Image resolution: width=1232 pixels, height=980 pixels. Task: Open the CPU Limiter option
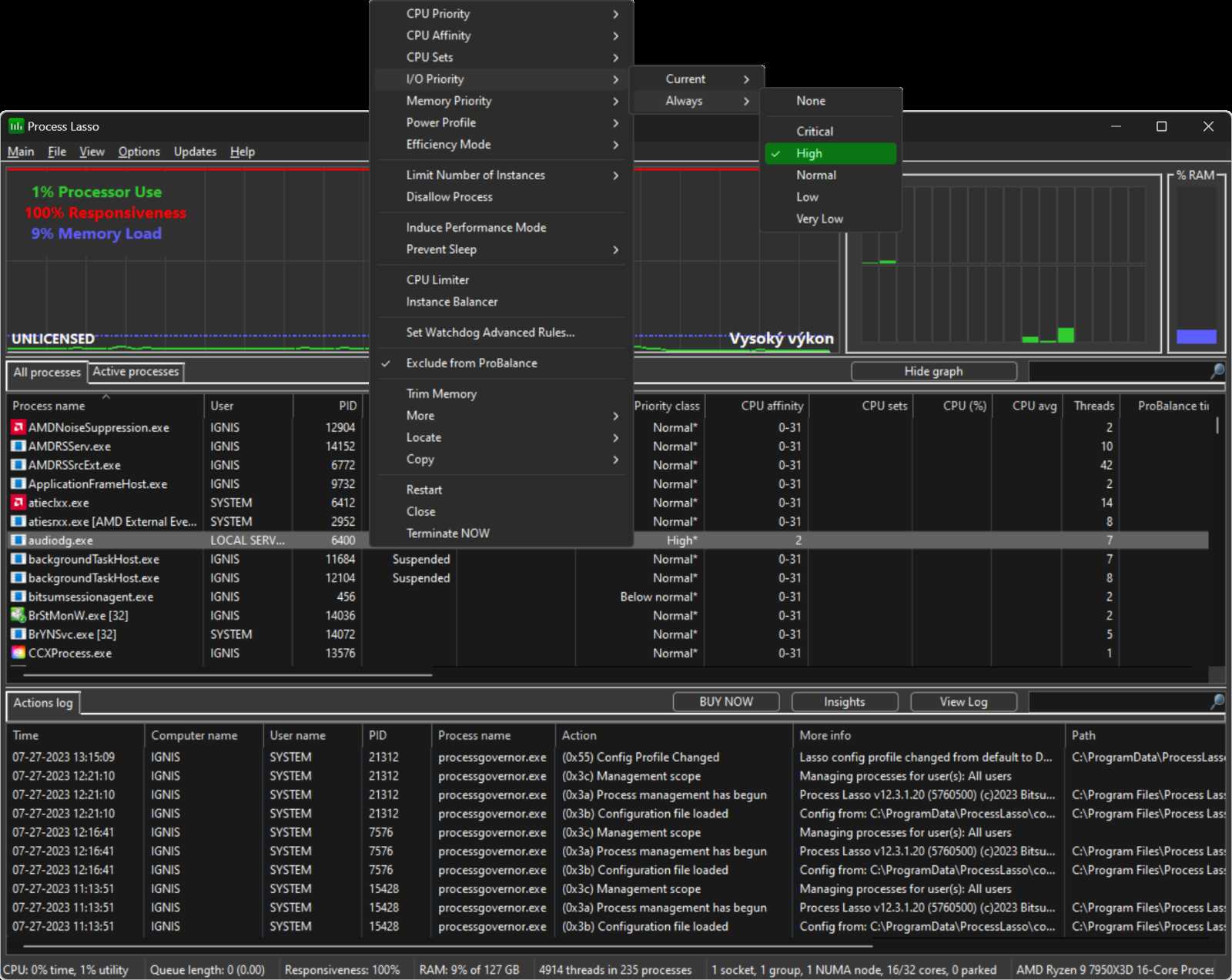tap(501, 280)
